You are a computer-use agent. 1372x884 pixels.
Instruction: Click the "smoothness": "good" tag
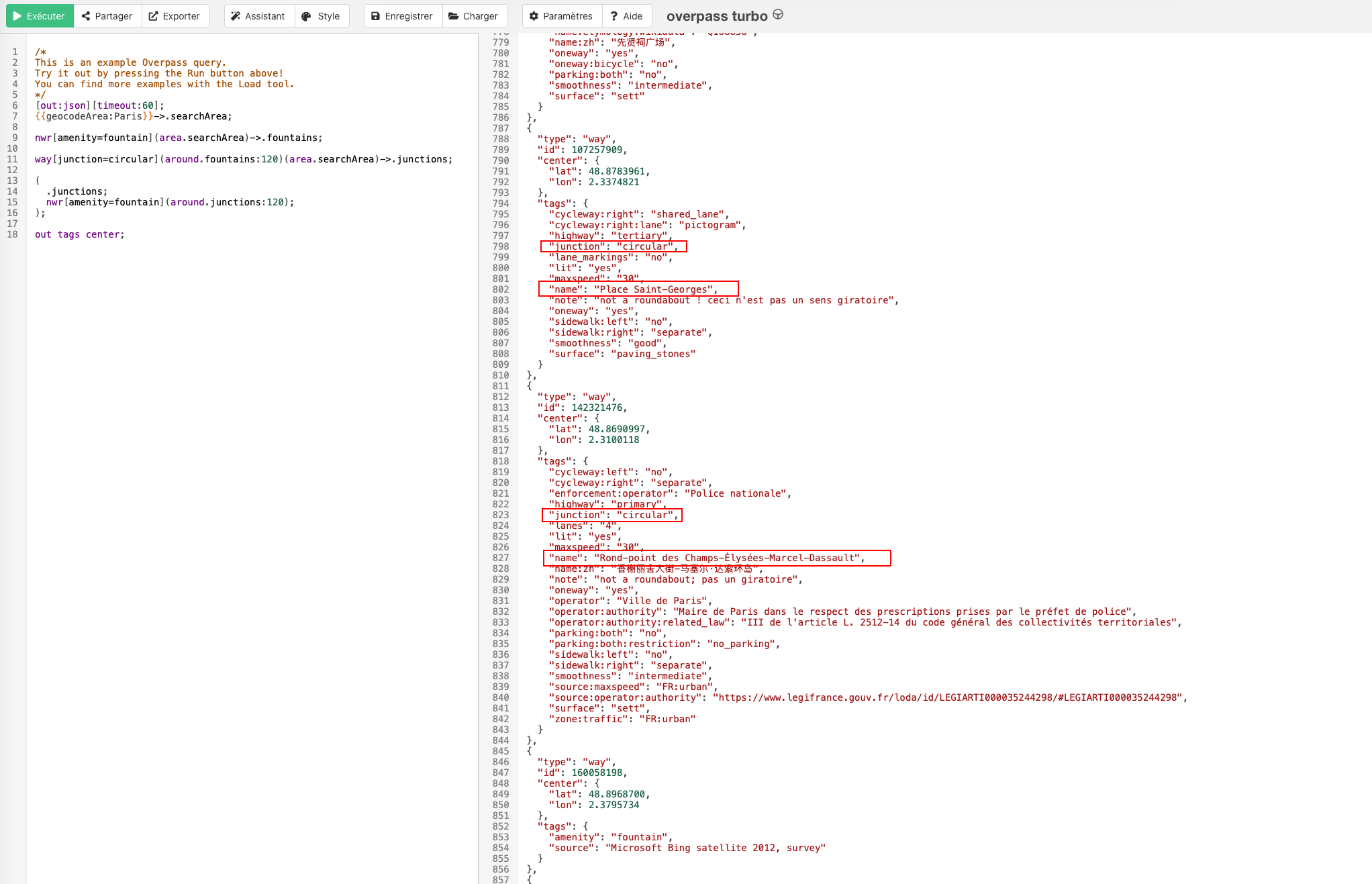click(607, 343)
